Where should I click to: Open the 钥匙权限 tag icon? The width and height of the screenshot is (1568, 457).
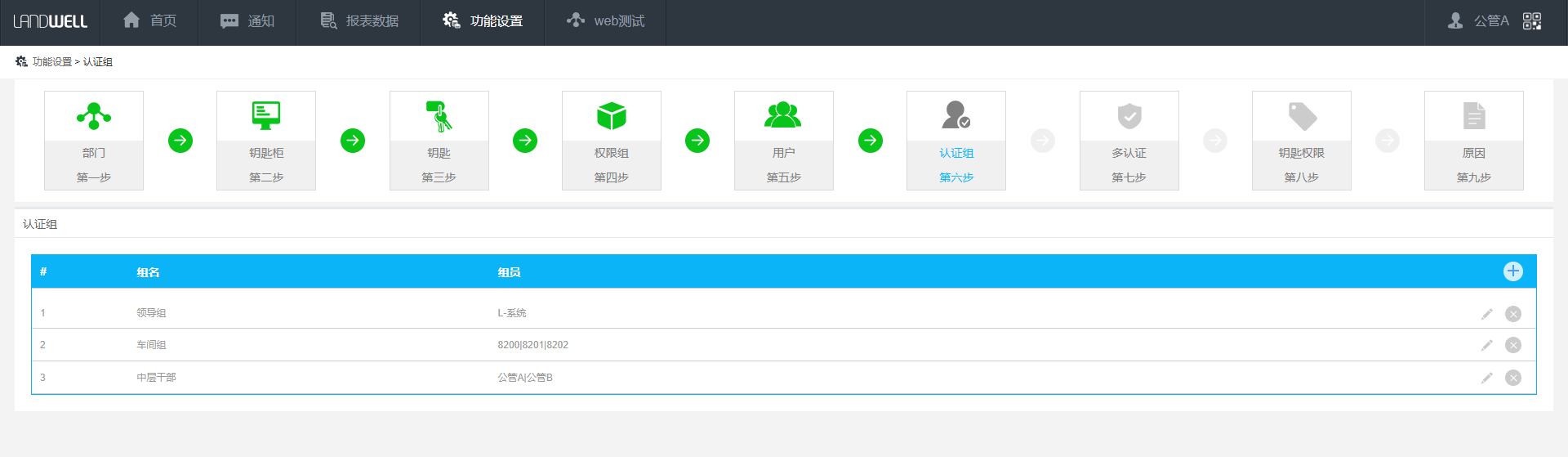[1301, 117]
